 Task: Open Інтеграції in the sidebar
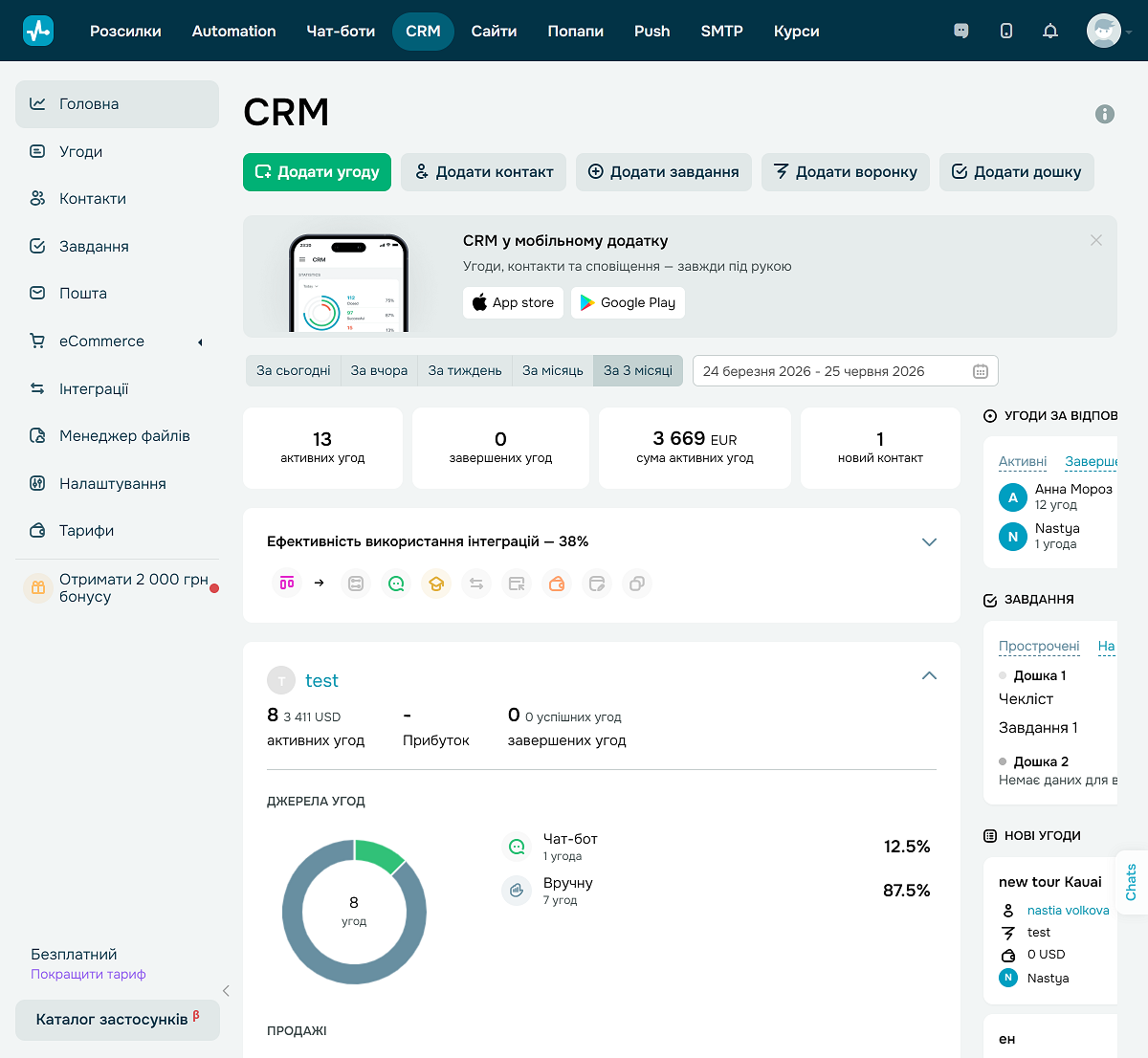tap(117, 388)
